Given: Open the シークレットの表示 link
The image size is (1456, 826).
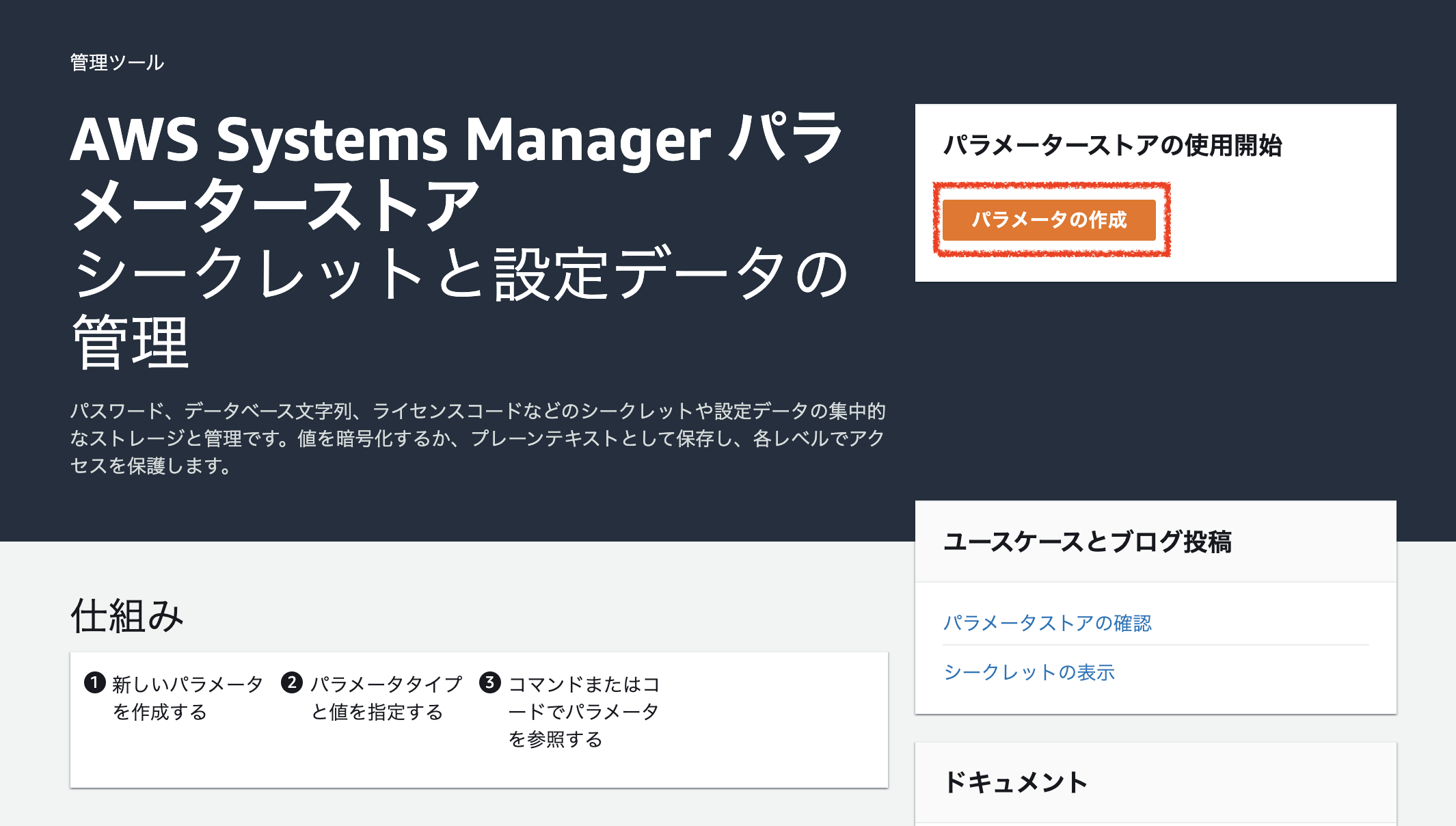Looking at the screenshot, I should 1029,672.
